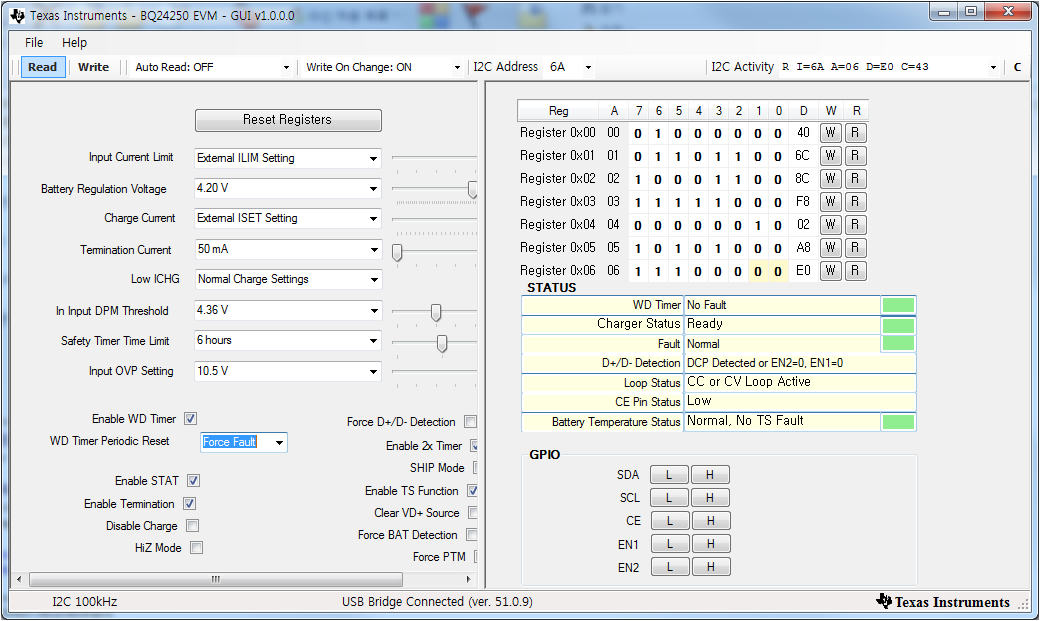Check the Force BAT Detection checkbox
The image size is (1040, 621).
(x=472, y=535)
